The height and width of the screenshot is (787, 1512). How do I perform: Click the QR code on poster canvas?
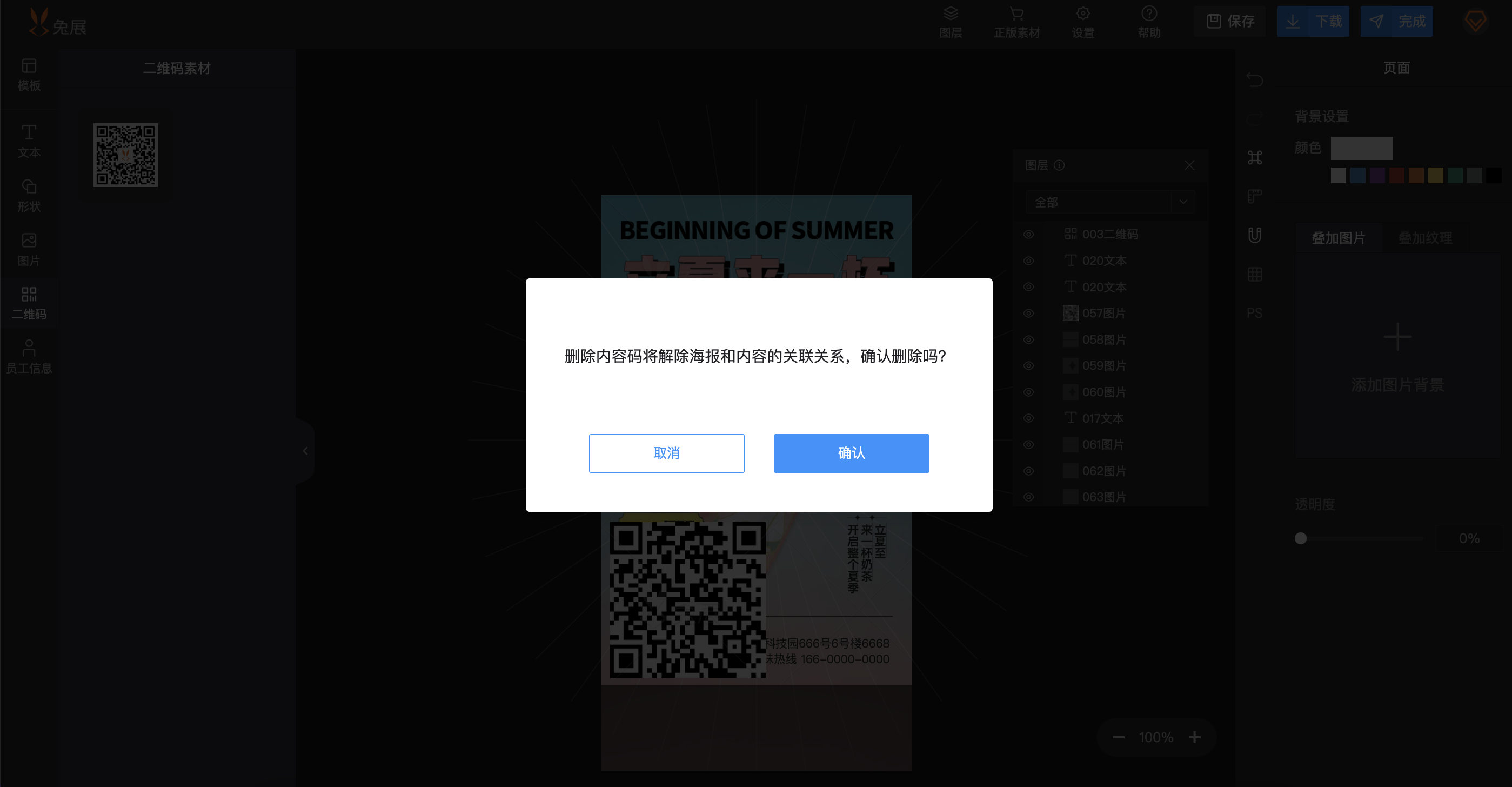pyautogui.click(x=687, y=599)
